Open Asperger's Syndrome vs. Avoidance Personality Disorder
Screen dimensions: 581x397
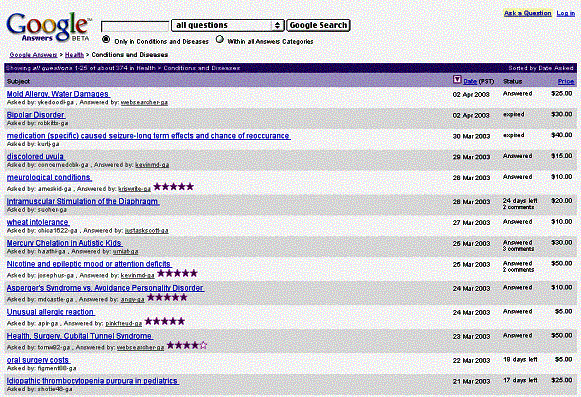106,288
